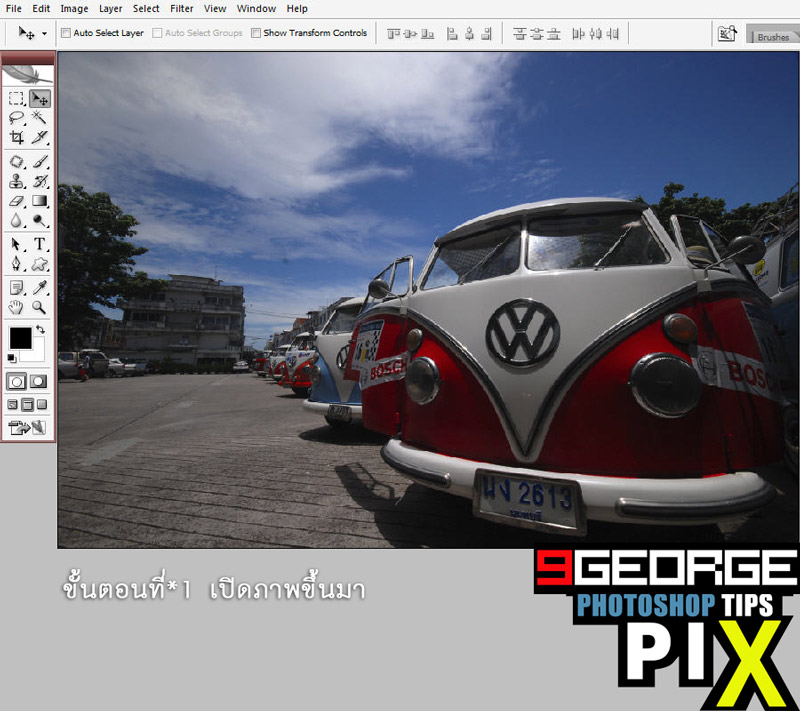Select the Slice tool

pyautogui.click(x=39, y=137)
